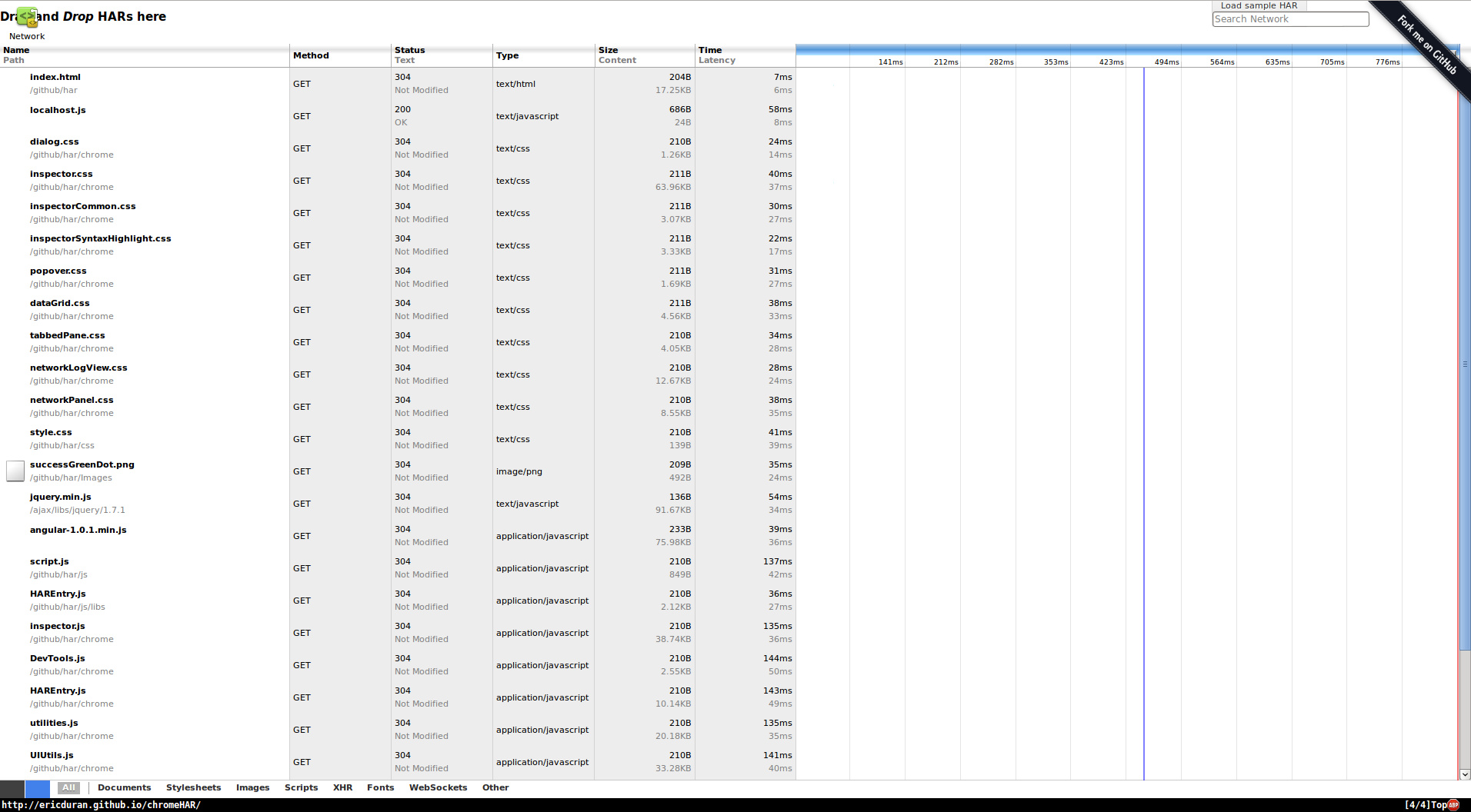Click the image/png type cell
This screenshot has height=812, width=1471.
(543, 471)
